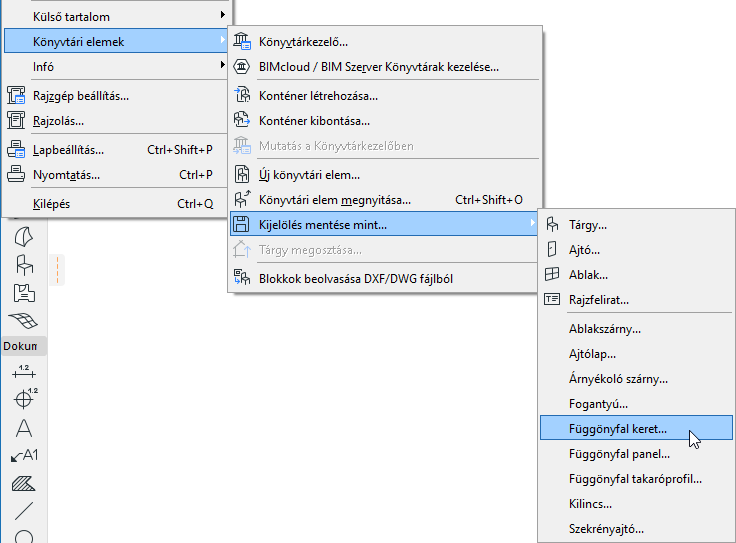Select the Object chair tool in toolbox
Screen dimensions: 736x543
[x=24, y=265]
